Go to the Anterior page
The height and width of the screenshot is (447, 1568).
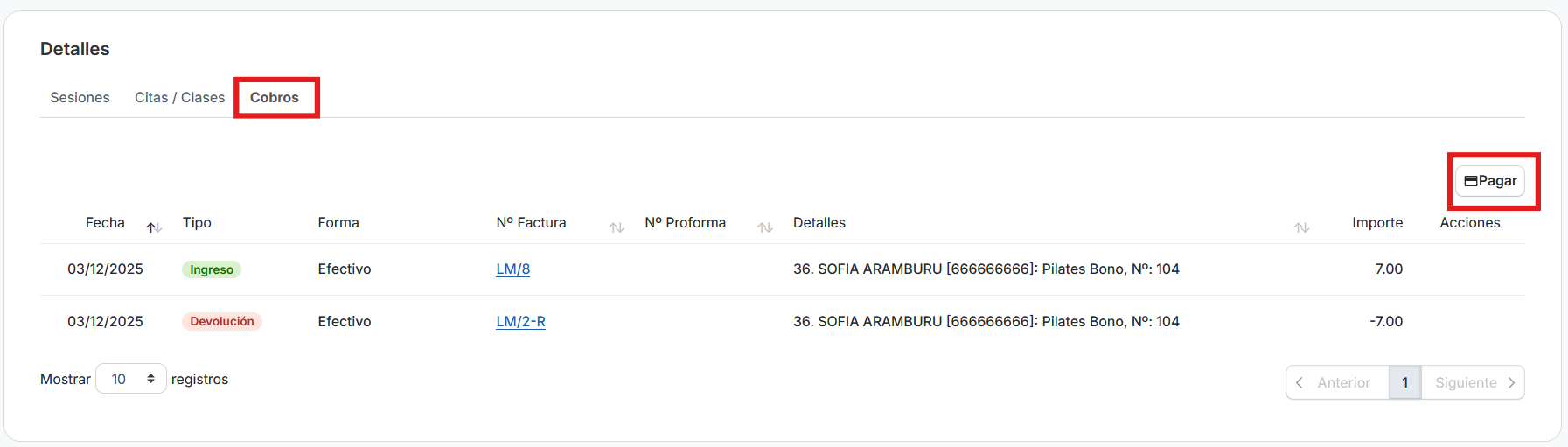tap(1336, 382)
